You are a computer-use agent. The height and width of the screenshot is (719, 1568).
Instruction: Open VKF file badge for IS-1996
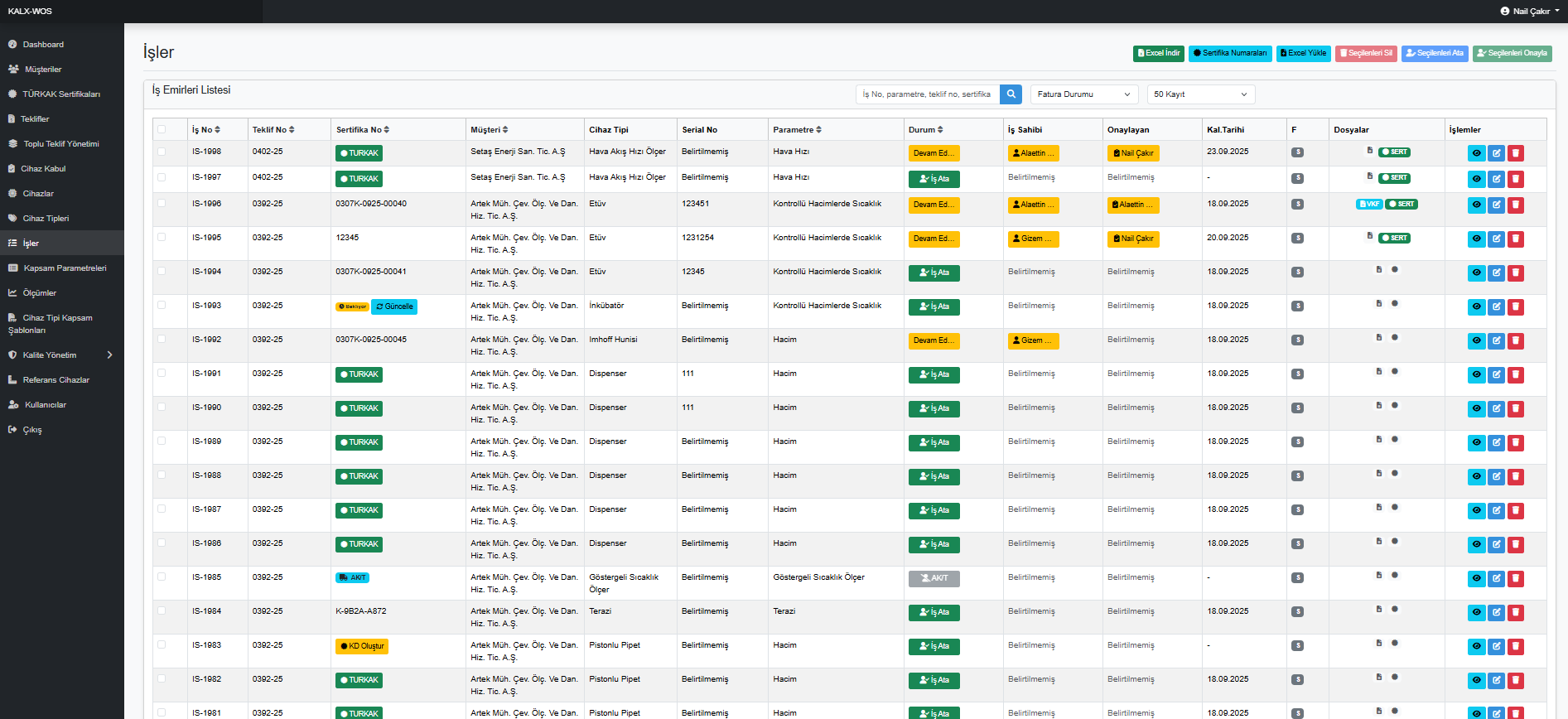click(1369, 204)
